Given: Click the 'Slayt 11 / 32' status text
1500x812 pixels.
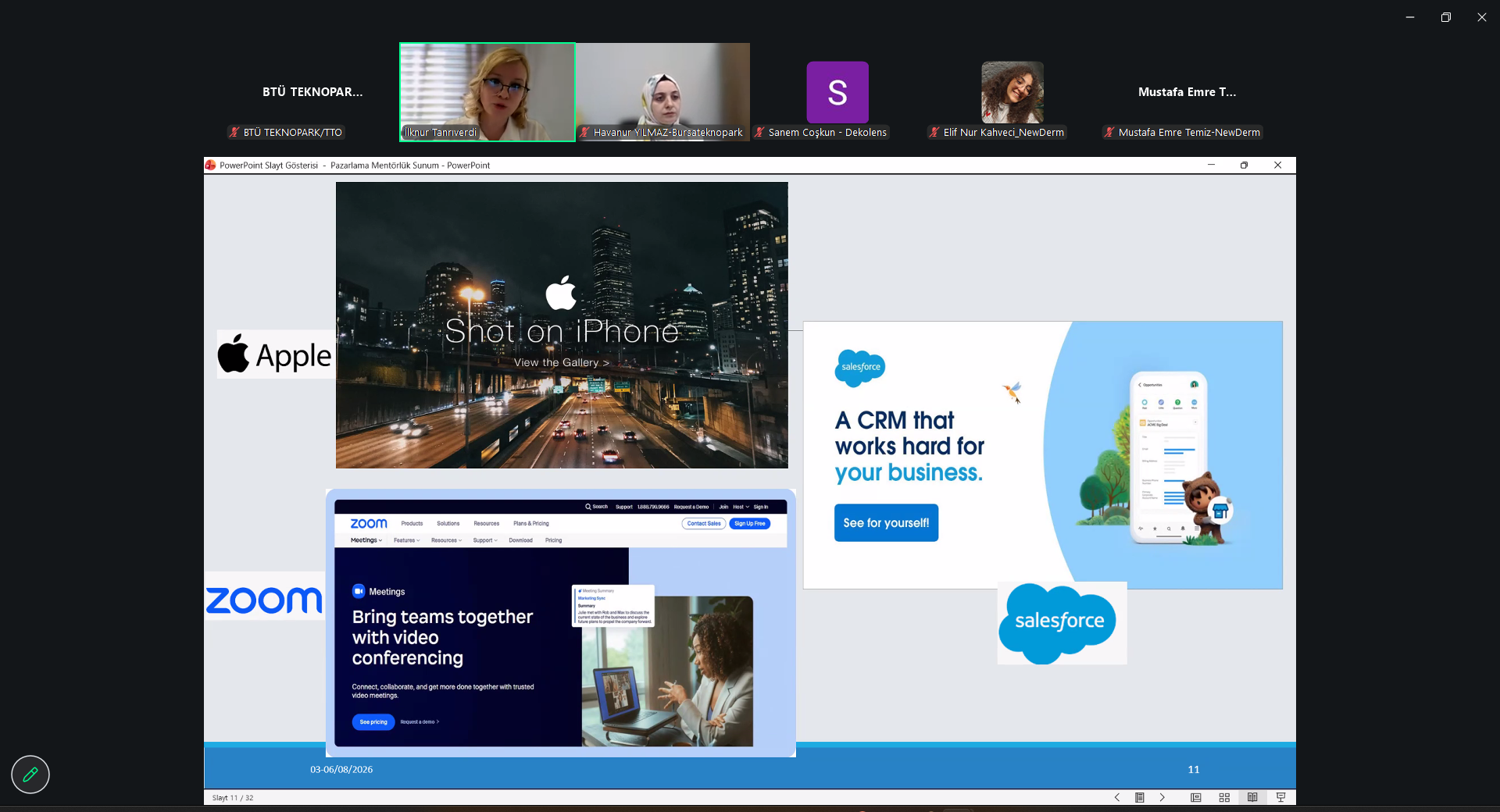Looking at the screenshot, I should (x=233, y=798).
